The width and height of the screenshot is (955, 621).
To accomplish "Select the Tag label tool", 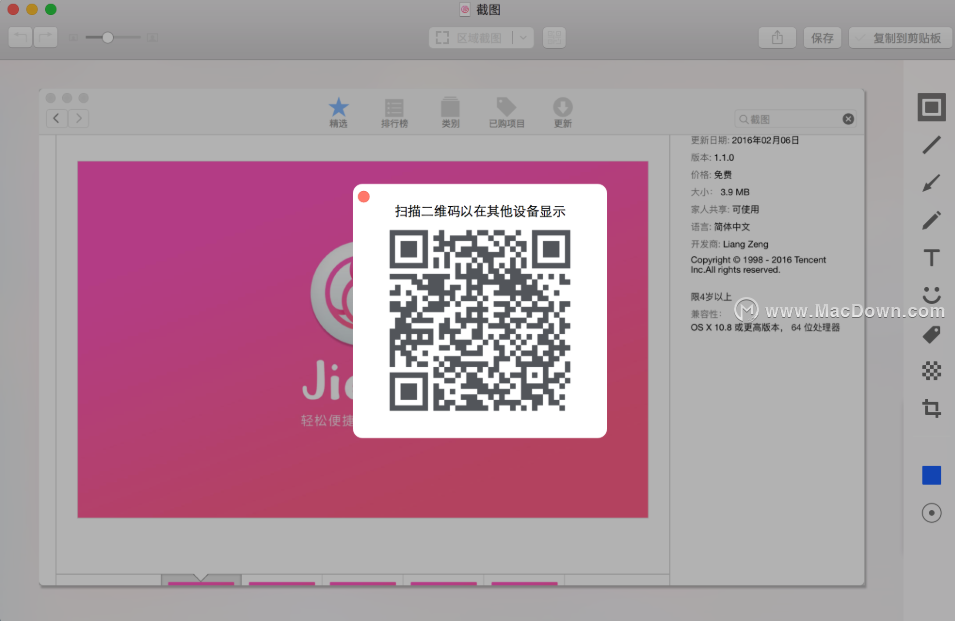I will [x=931, y=334].
